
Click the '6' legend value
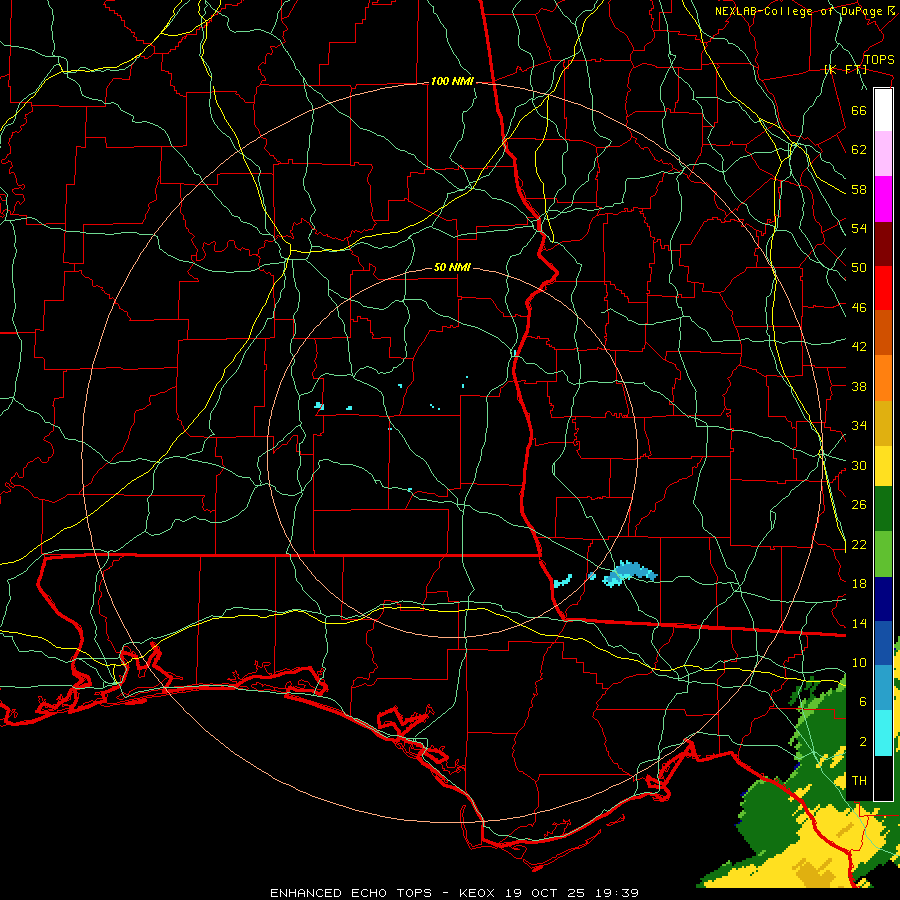point(863,702)
